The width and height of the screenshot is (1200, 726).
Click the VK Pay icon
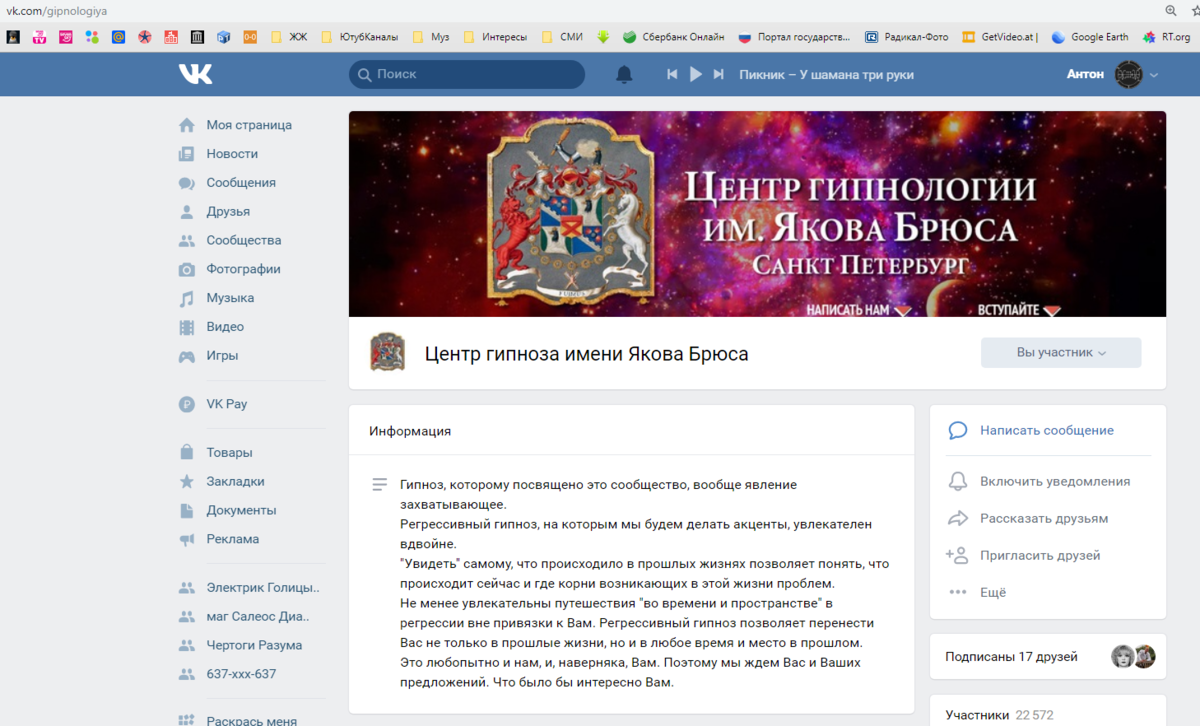tap(186, 404)
